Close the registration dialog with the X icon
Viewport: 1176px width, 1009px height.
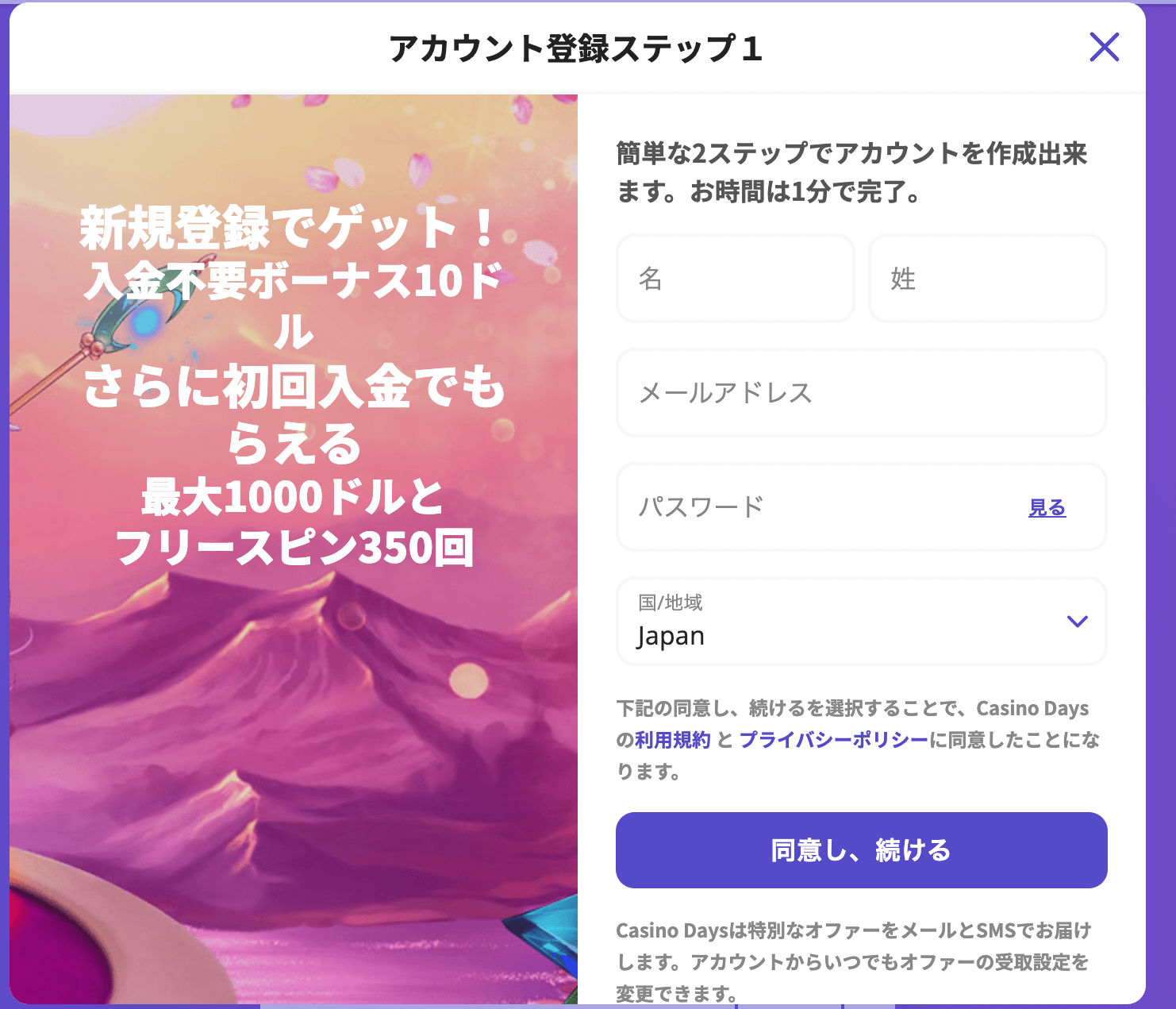(x=1104, y=48)
